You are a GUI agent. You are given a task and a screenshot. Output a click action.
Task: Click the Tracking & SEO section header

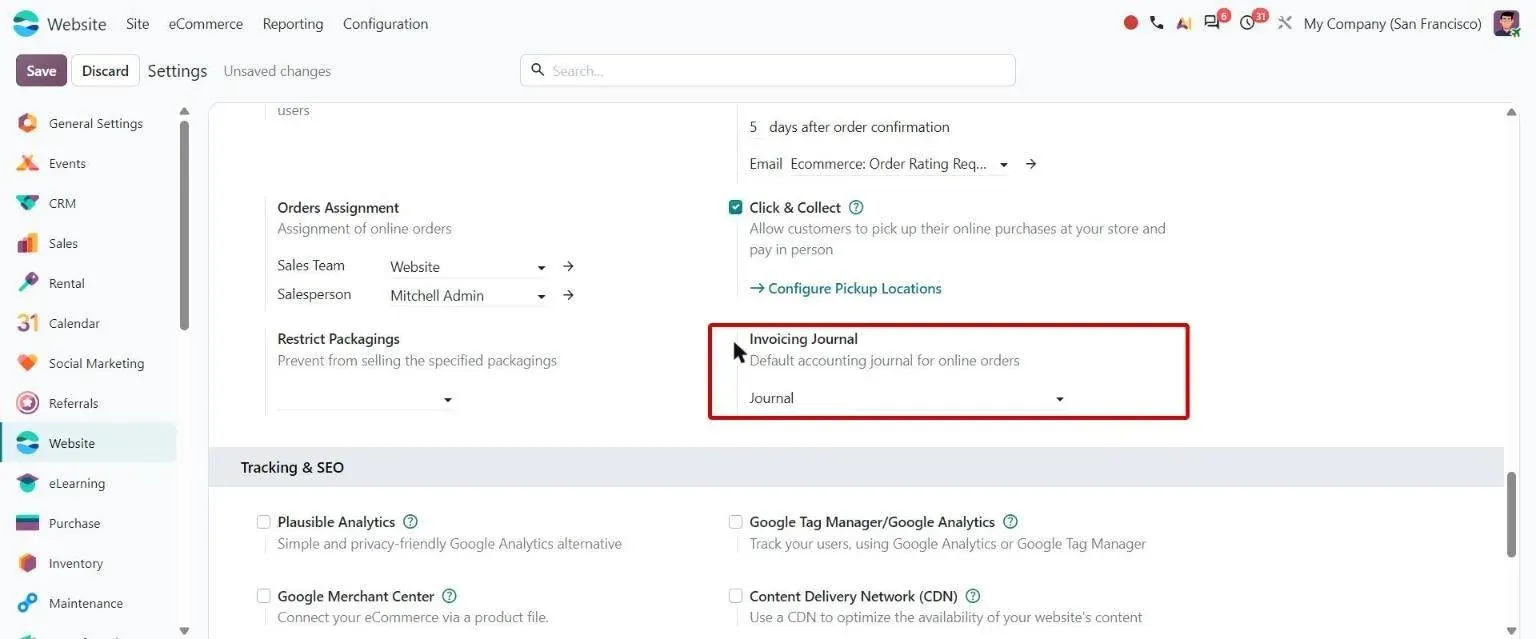(x=856, y=467)
